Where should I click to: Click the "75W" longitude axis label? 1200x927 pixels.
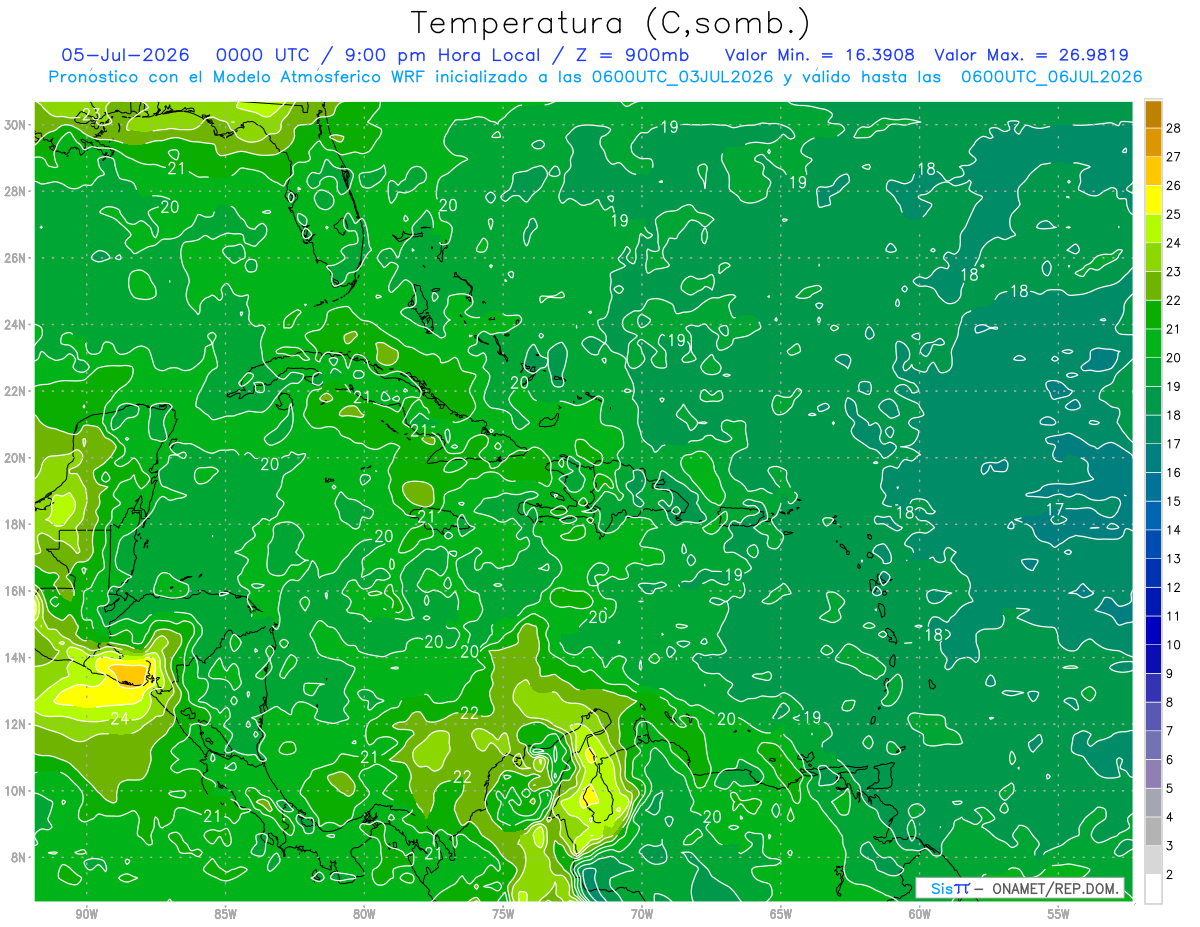pyautogui.click(x=503, y=914)
